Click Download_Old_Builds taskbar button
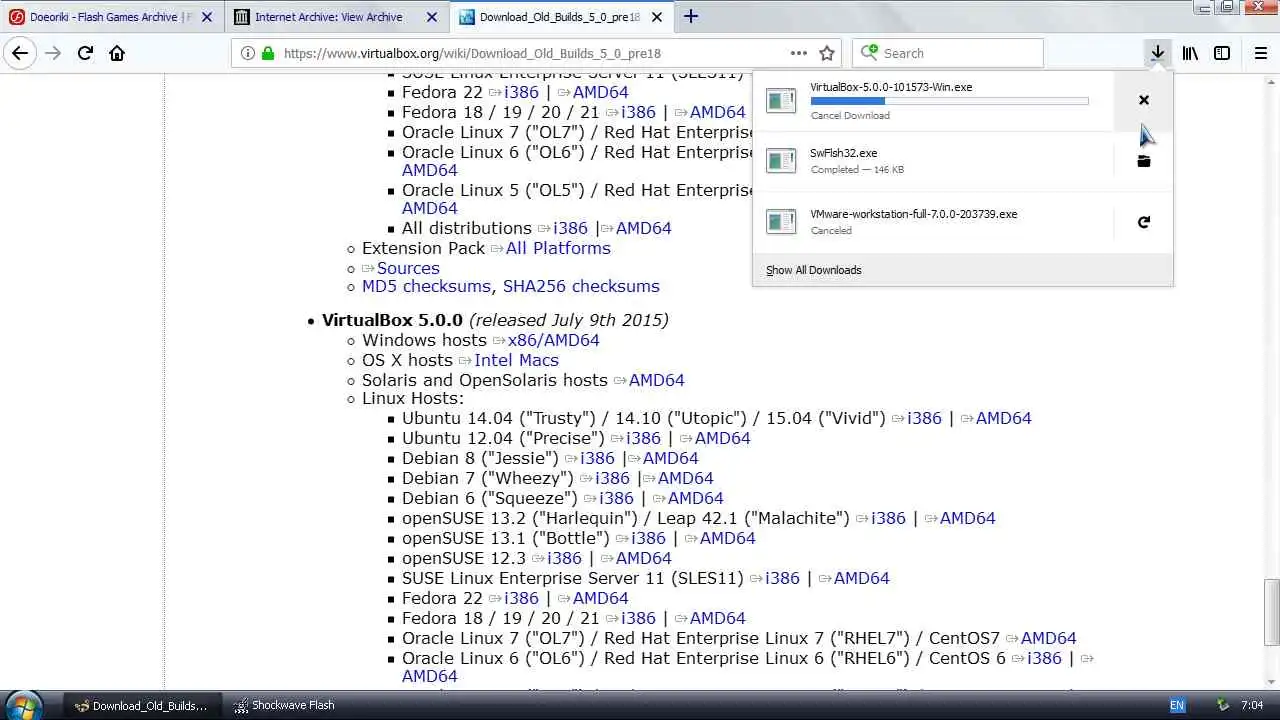 pyautogui.click(x=142, y=705)
